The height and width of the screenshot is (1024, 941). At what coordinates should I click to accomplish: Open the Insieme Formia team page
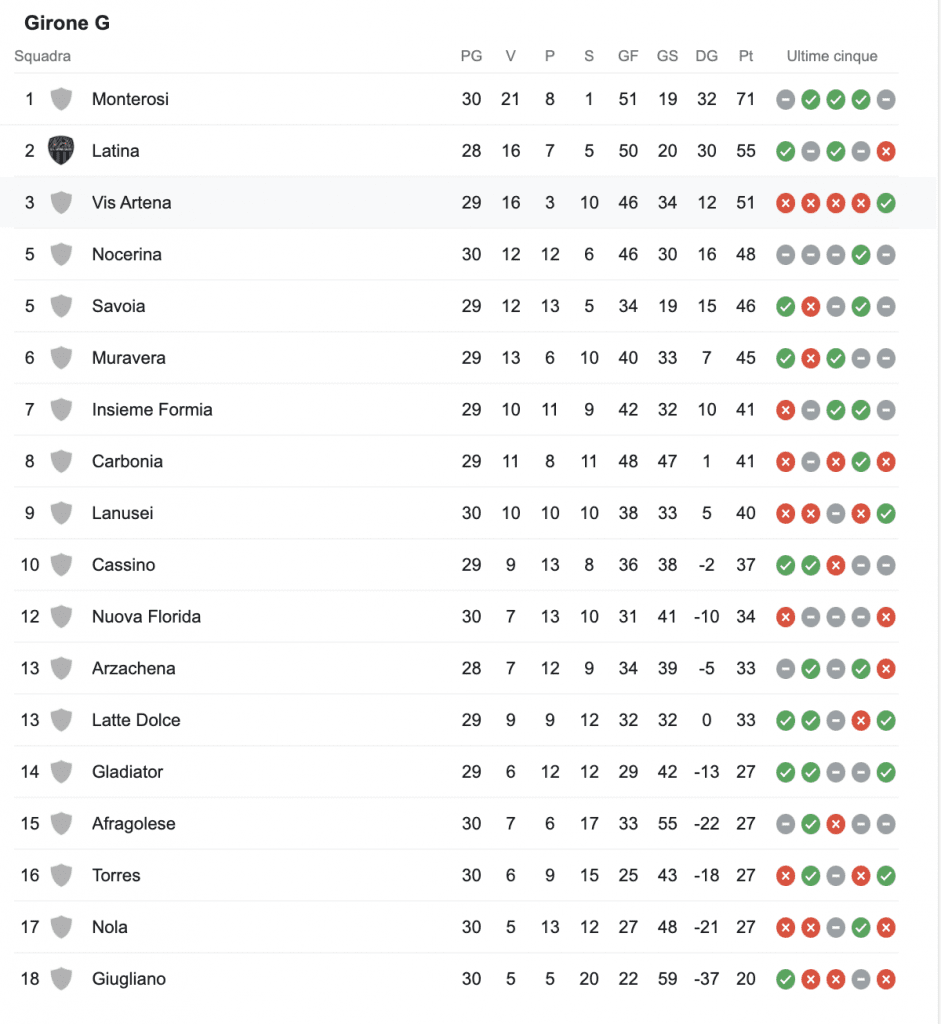[x=152, y=410]
